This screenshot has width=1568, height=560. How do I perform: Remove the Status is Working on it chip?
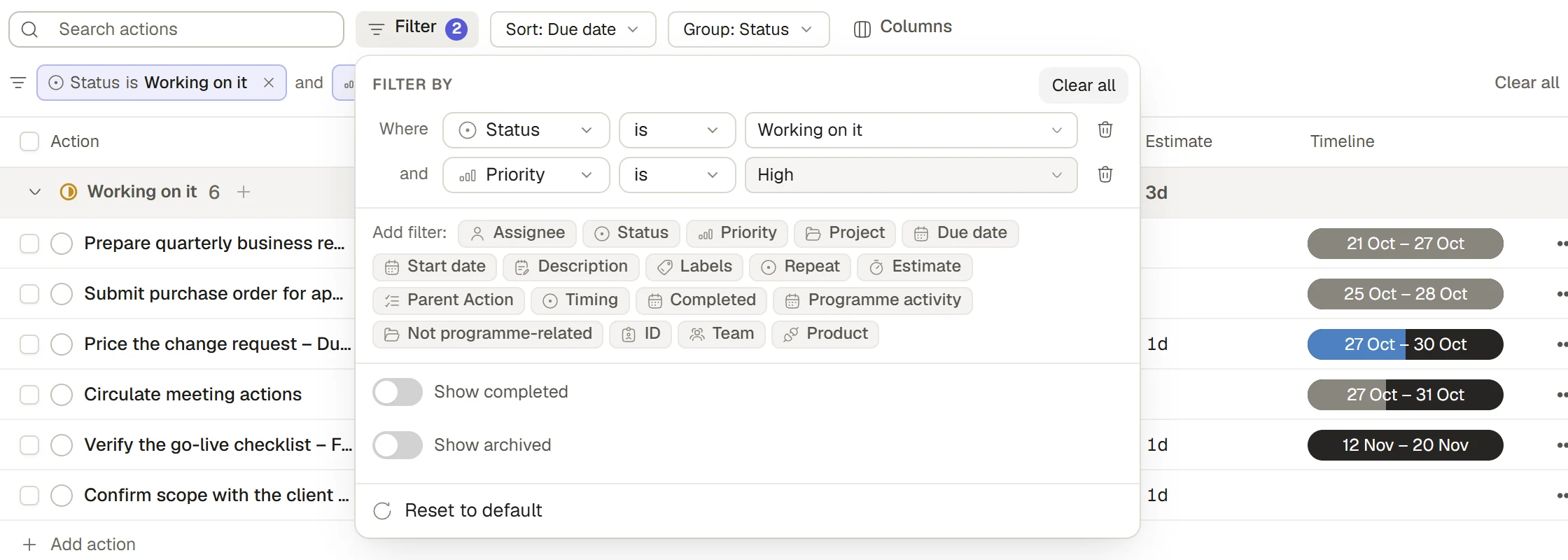[x=269, y=83]
